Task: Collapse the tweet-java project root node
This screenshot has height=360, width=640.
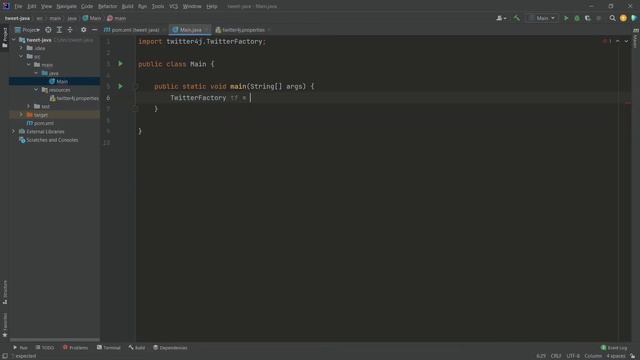Action: [13, 40]
